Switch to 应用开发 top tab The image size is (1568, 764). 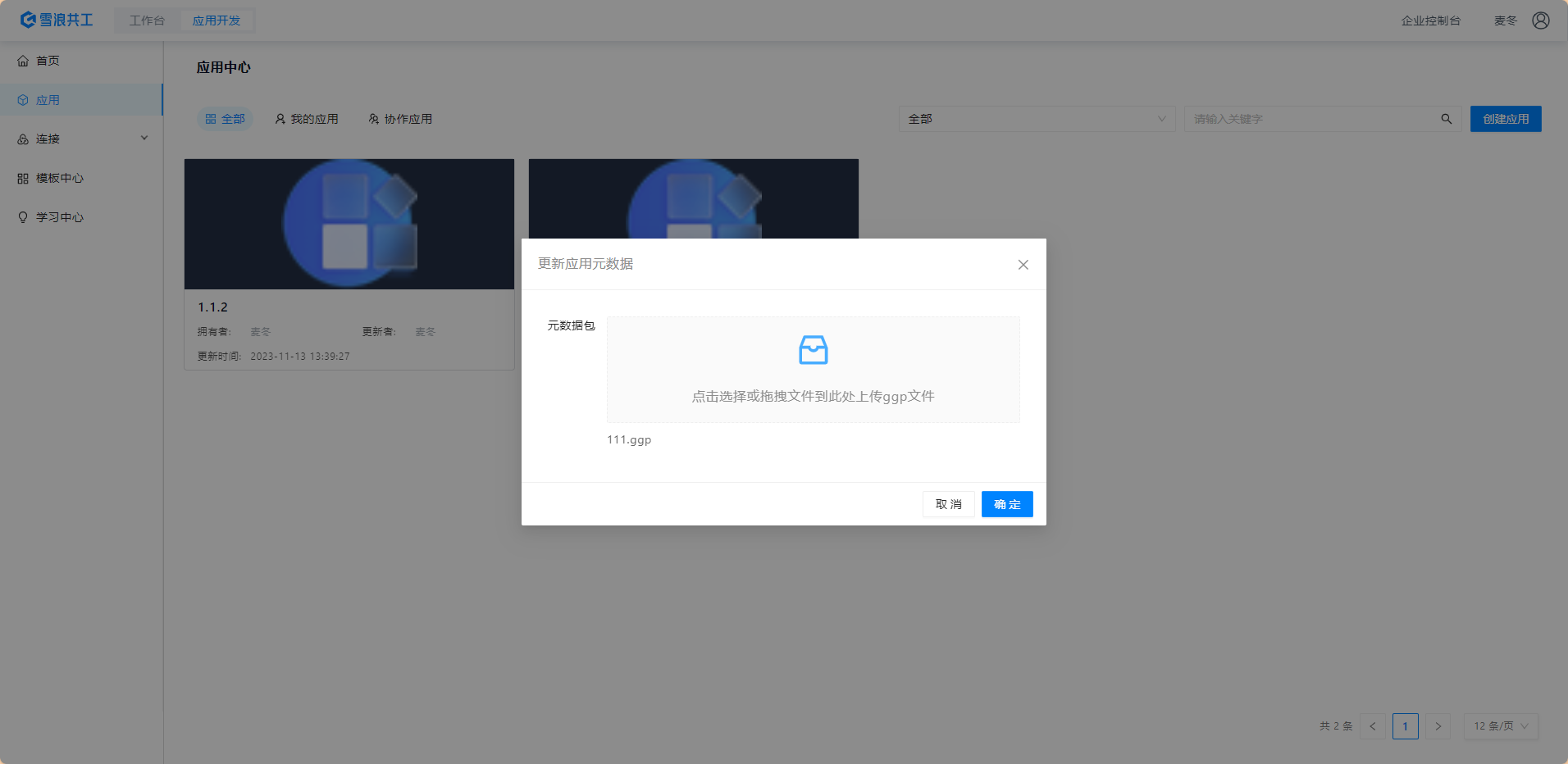(x=217, y=20)
